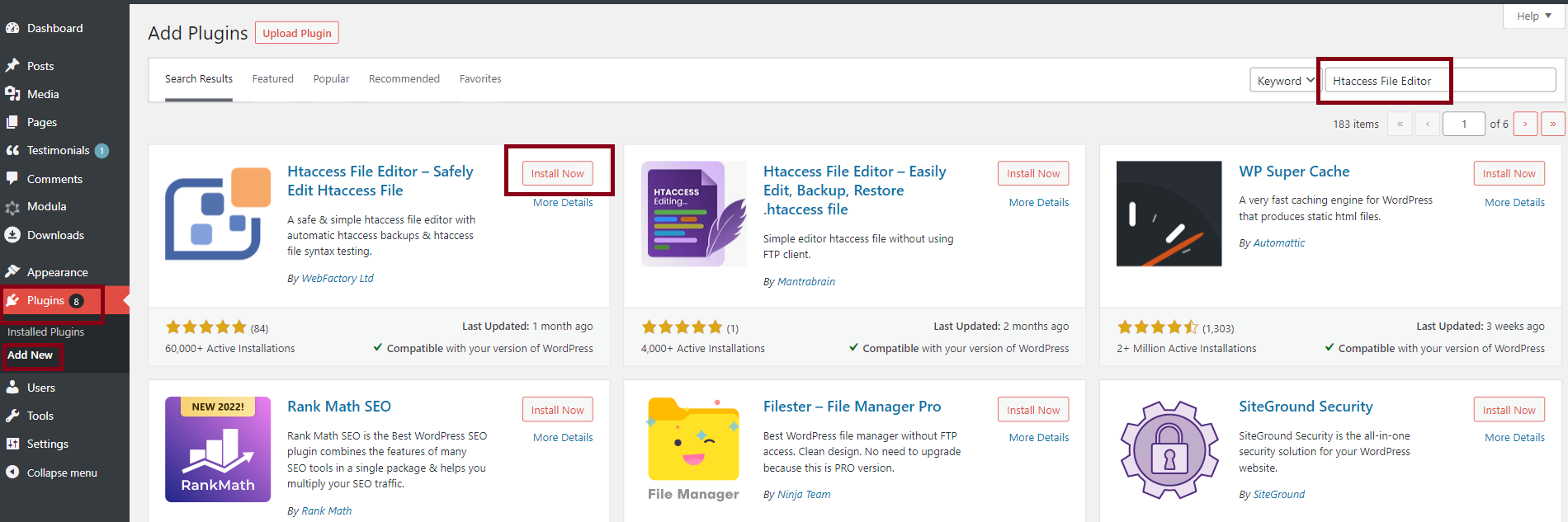The height and width of the screenshot is (522, 1568).
Task: Click the Testimonials quote icon
Action: [12, 150]
